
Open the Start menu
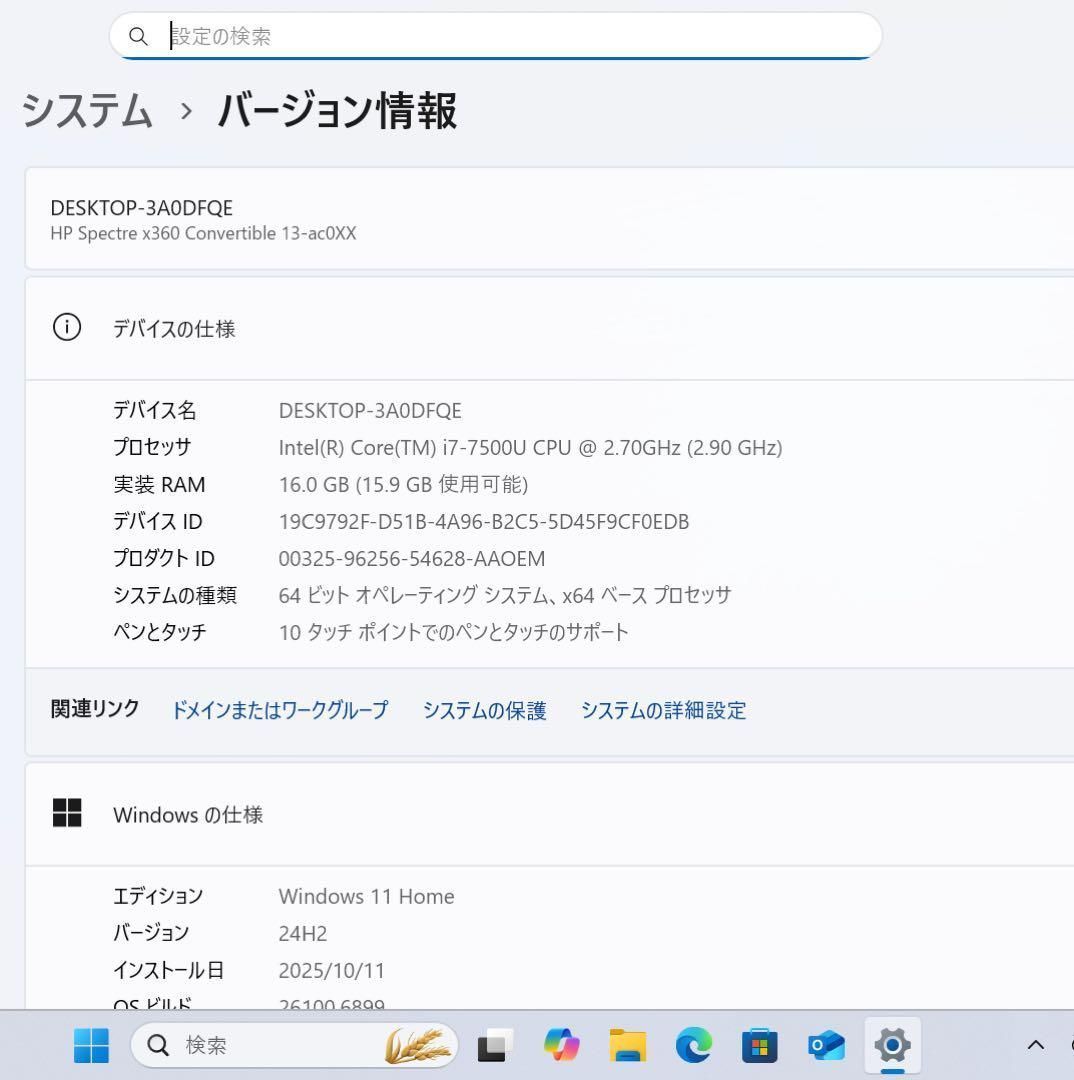(x=91, y=1045)
